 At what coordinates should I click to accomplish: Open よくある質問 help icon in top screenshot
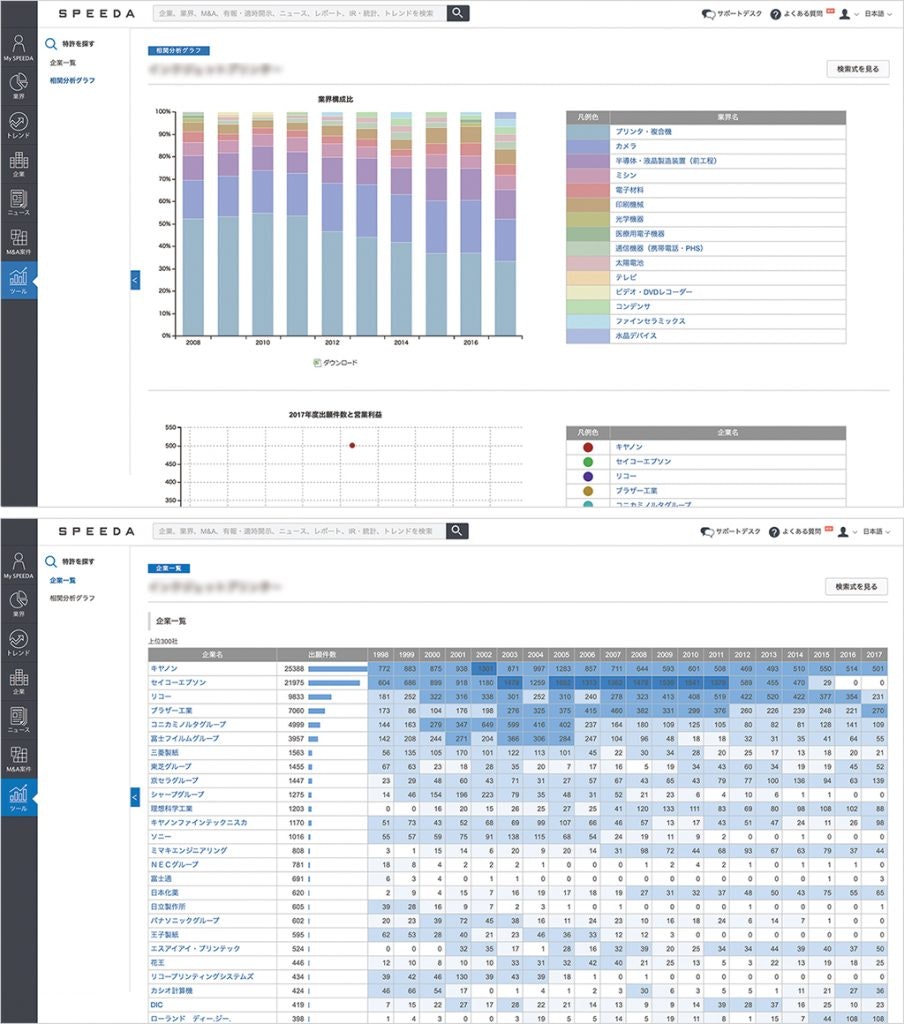coord(775,14)
